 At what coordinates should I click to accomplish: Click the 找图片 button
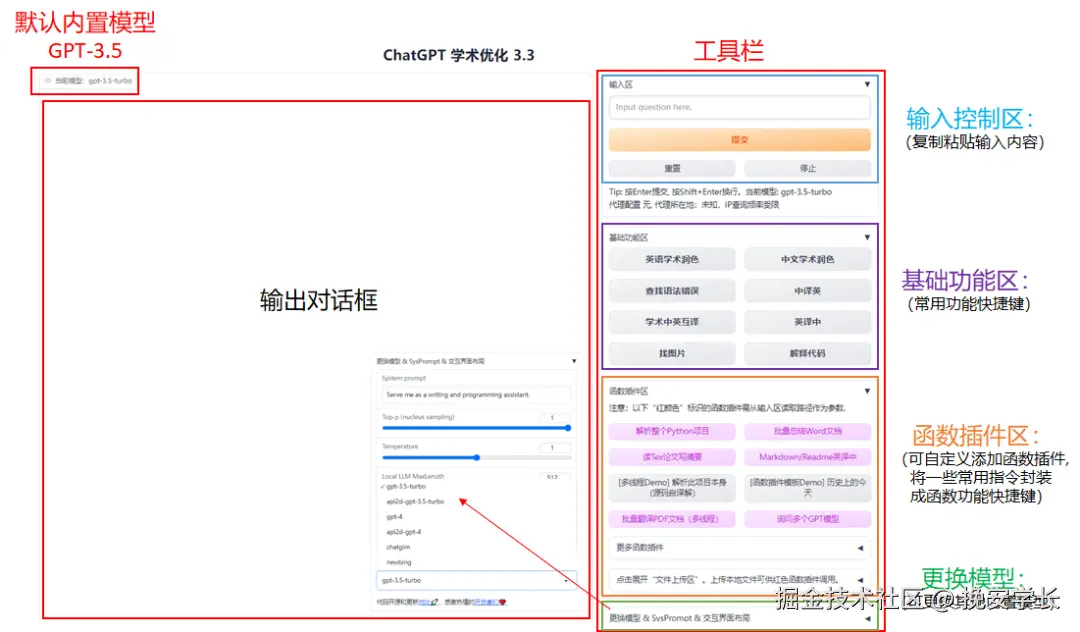672,353
